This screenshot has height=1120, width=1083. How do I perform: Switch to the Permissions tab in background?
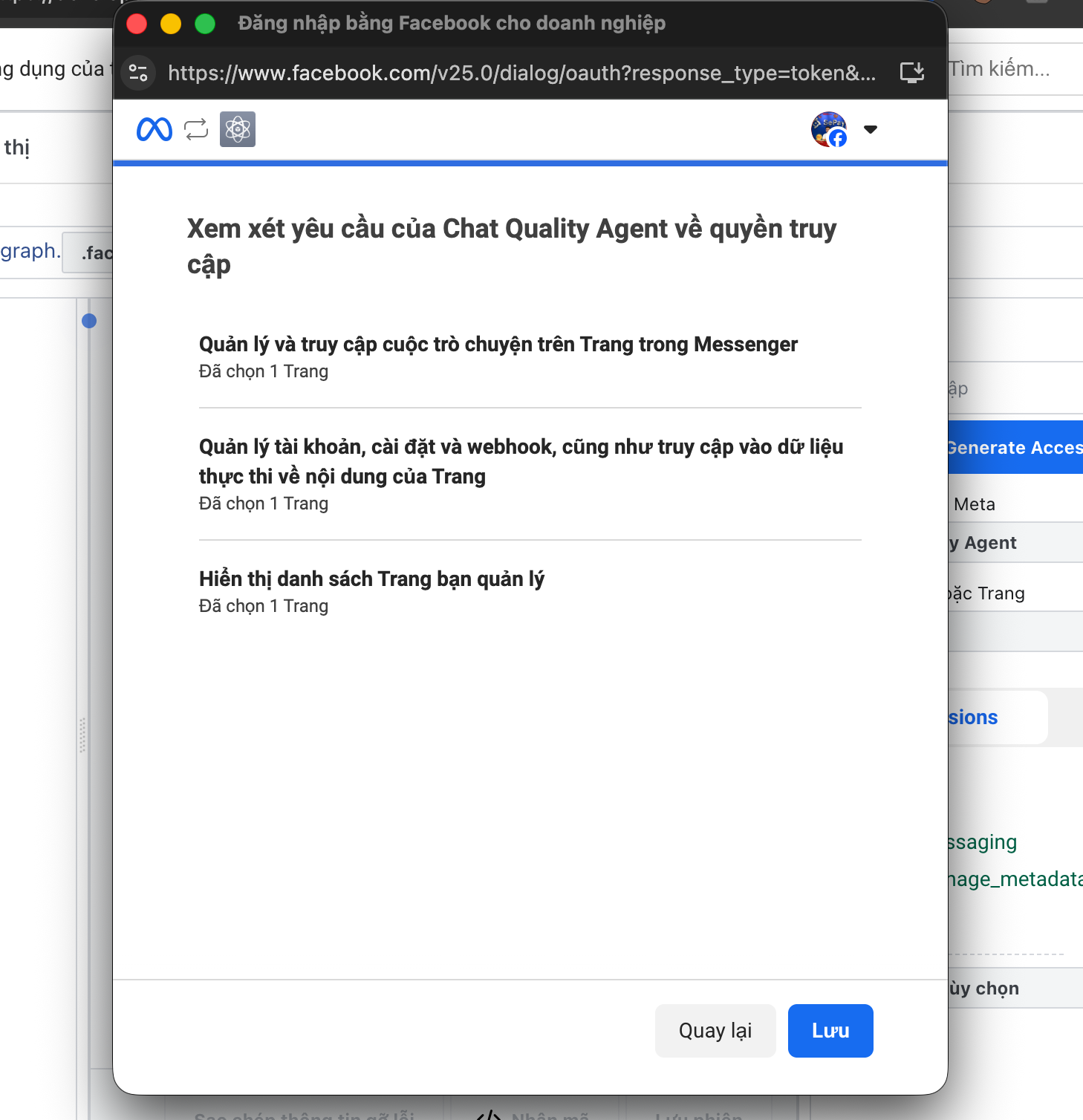point(995,717)
